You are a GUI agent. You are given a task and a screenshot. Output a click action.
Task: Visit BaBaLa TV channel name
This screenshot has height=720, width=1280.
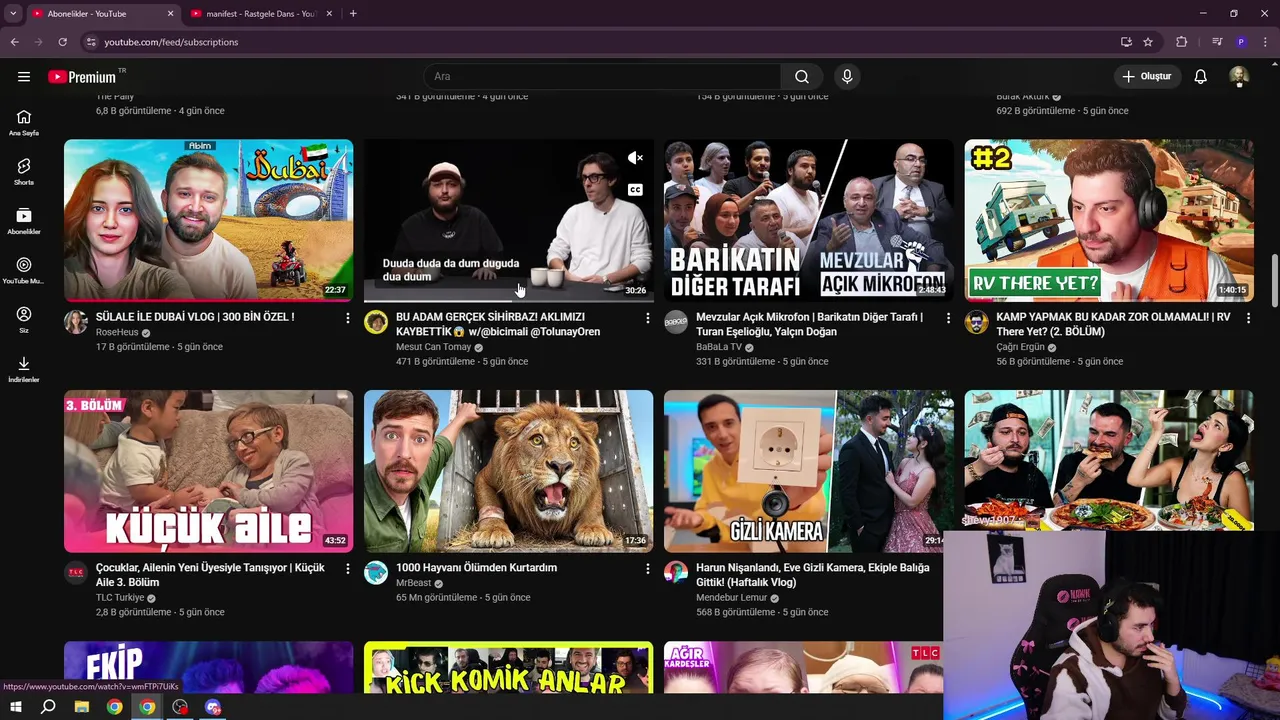719,347
